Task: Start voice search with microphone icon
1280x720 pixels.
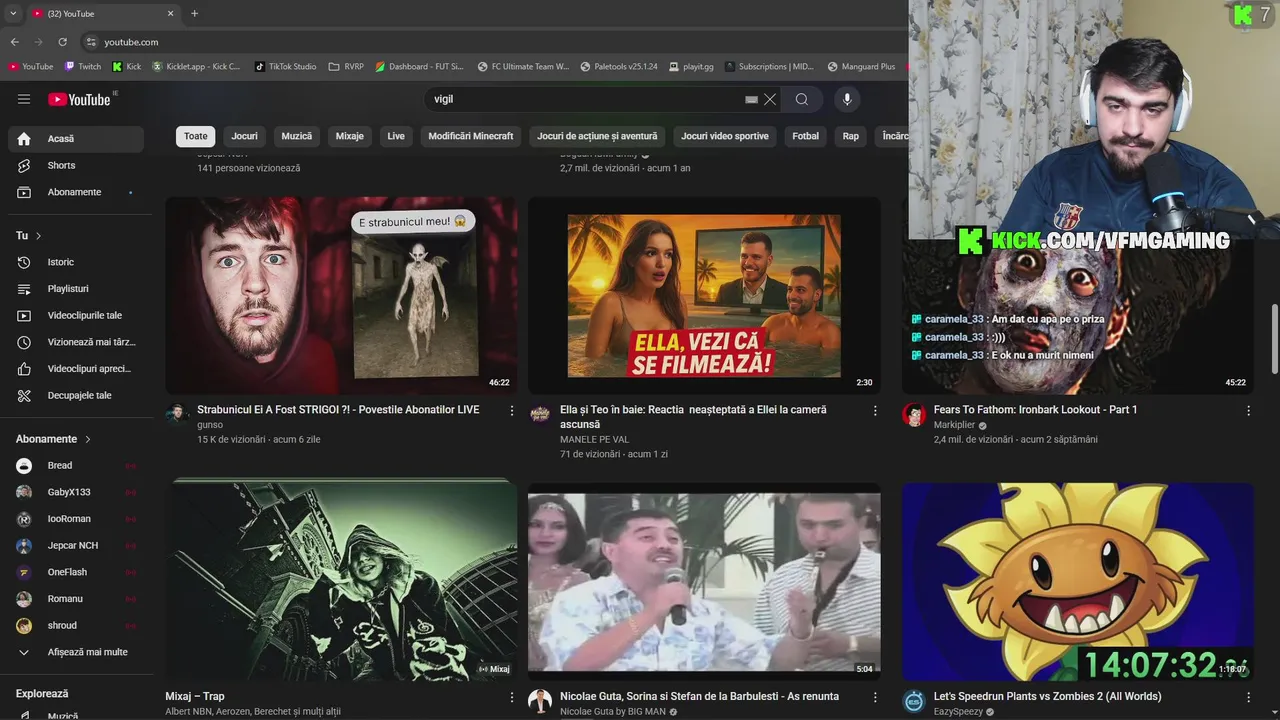Action: click(x=847, y=99)
